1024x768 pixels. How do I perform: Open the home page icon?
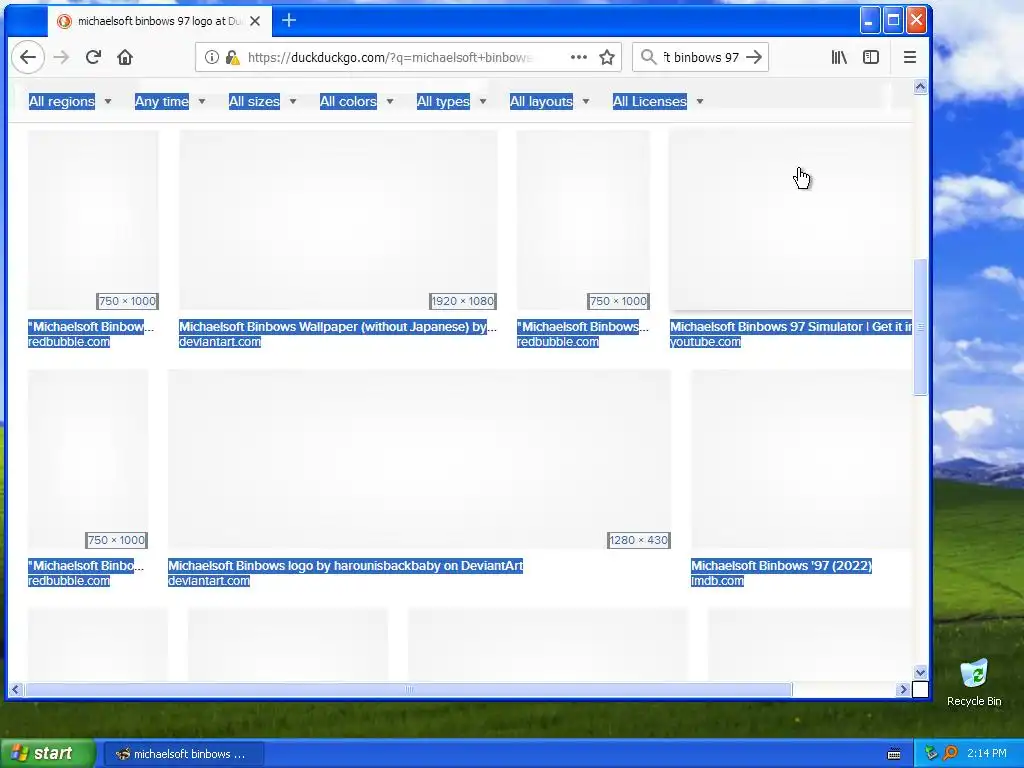coord(125,57)
